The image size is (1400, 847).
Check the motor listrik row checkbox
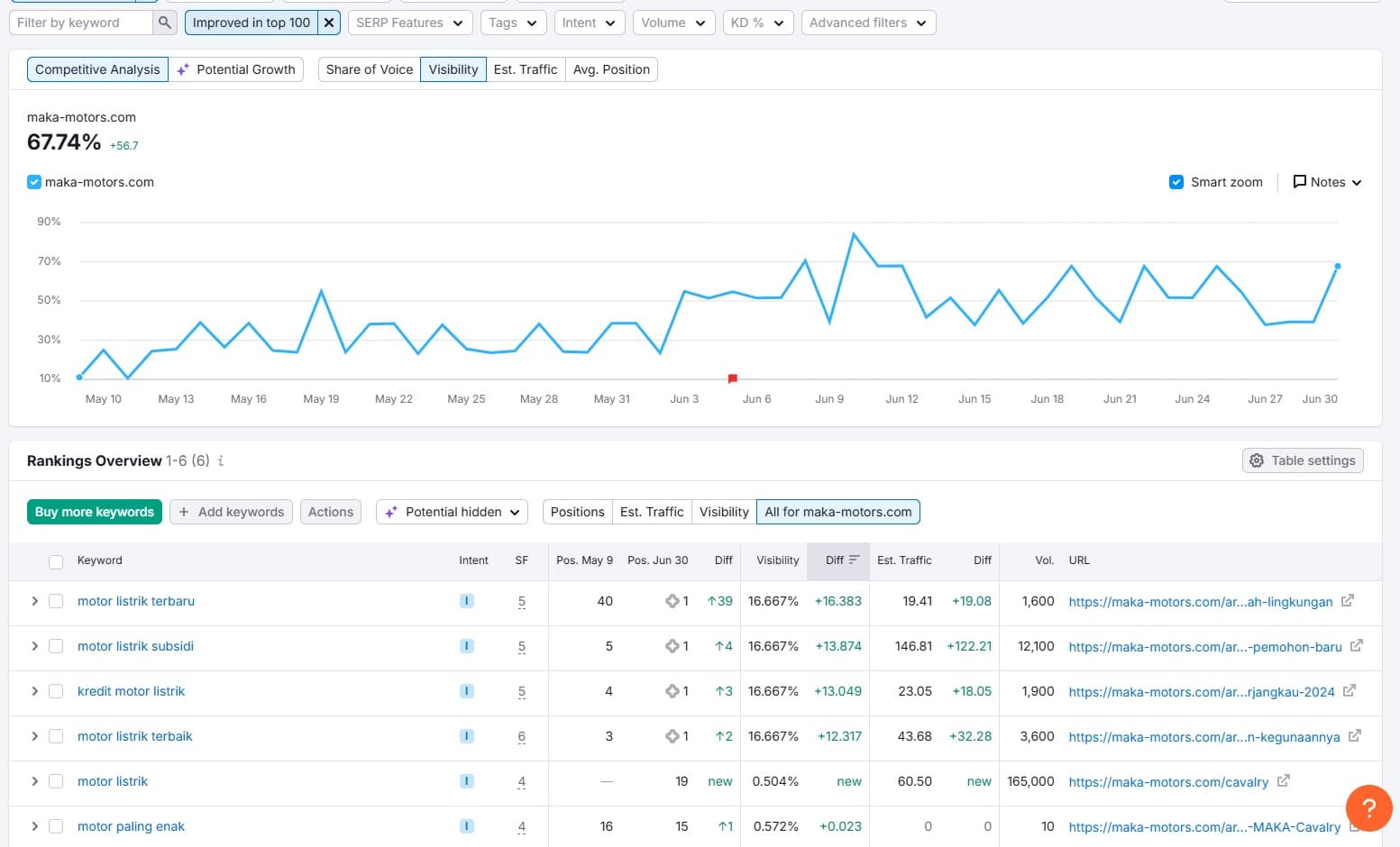[56, 781]
